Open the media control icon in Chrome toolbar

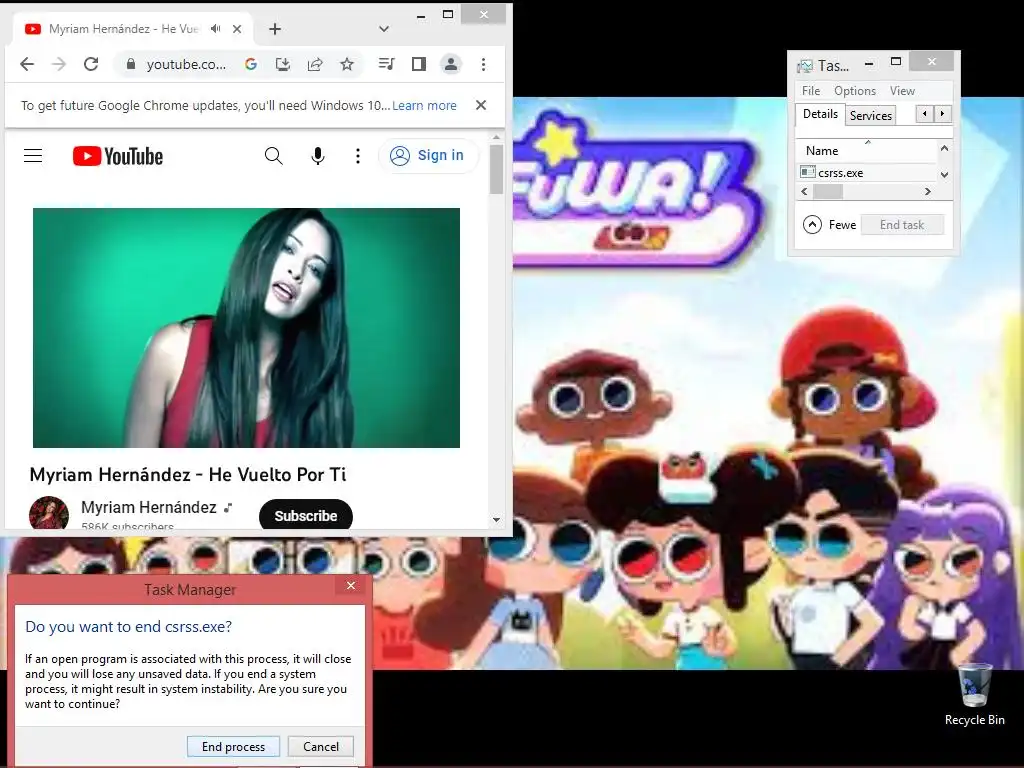point(387,63)
